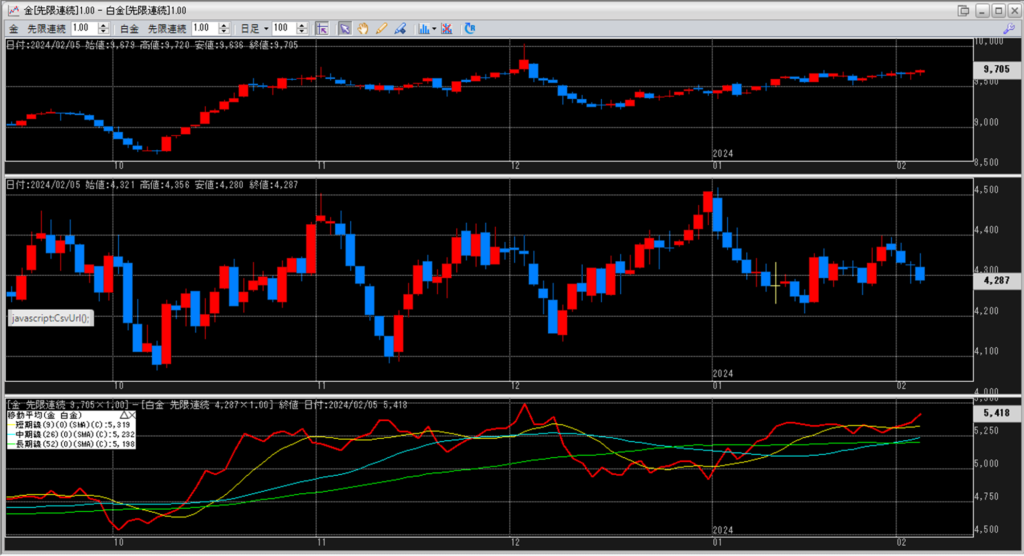Click the delete indicators chart icon
This screenshot has height=556, width=1024.
[x=446, y=28]
